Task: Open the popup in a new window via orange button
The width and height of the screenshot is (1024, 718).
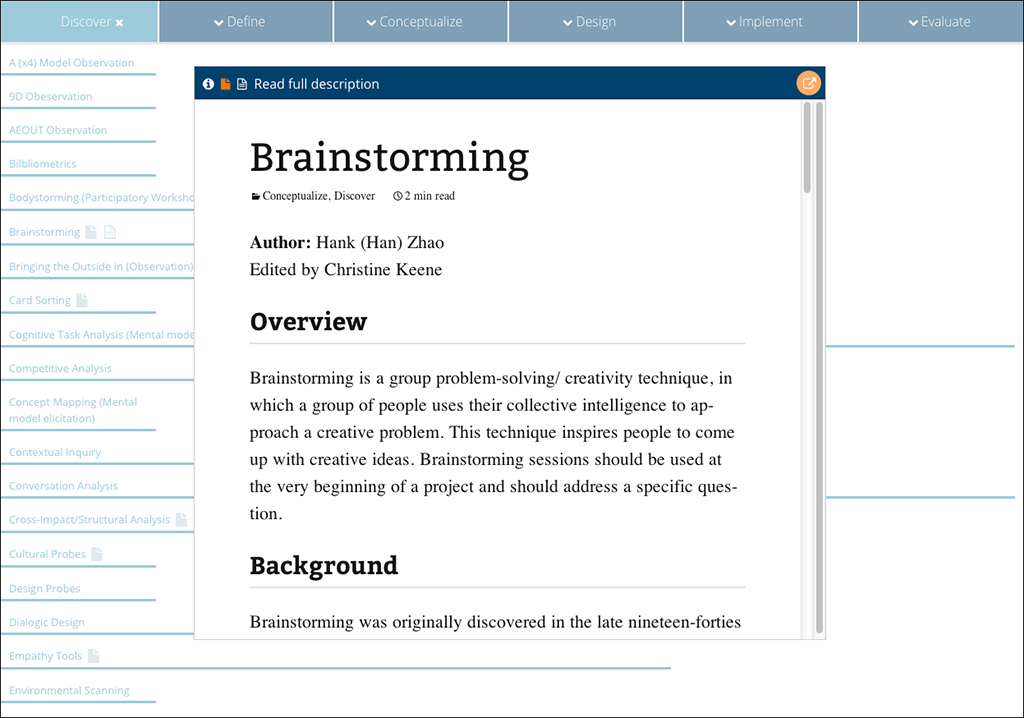Action: pyautogui.click(x=808, y=84)
